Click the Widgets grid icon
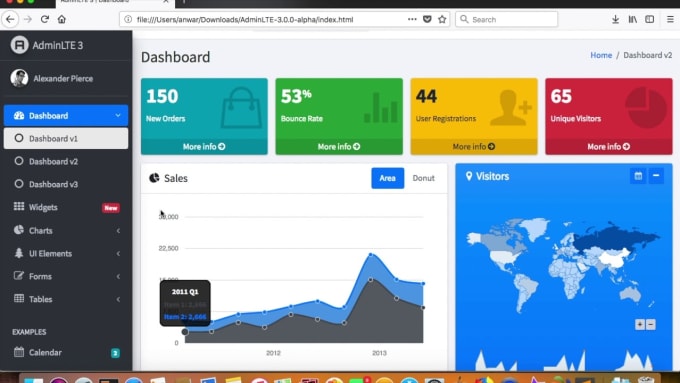The width and height of the screenshot is (680, 383). (x=19, y=206)
